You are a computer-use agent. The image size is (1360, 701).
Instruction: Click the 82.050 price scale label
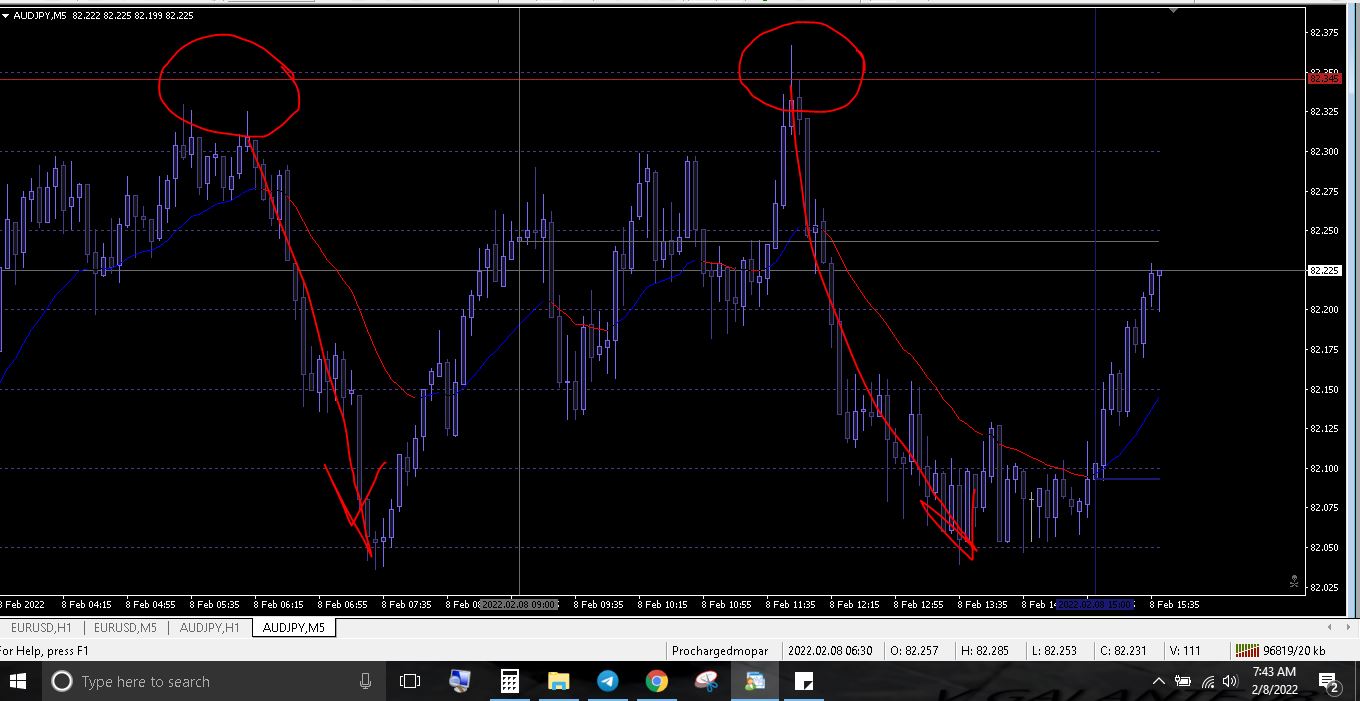[1323, 547]
